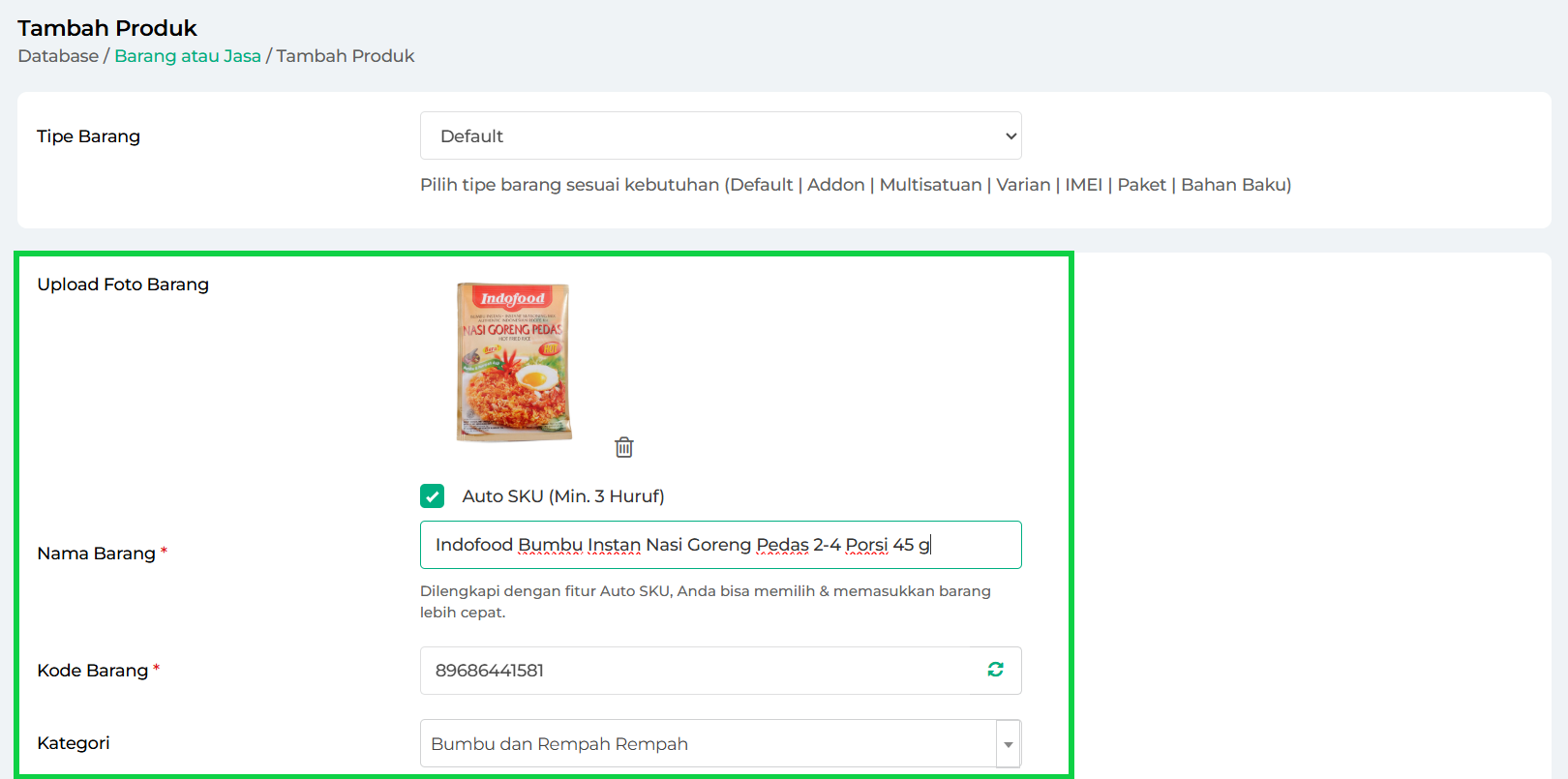1568x779 pixels.
Task: Focus the Nama Barang text field
Action: point(721,545)
